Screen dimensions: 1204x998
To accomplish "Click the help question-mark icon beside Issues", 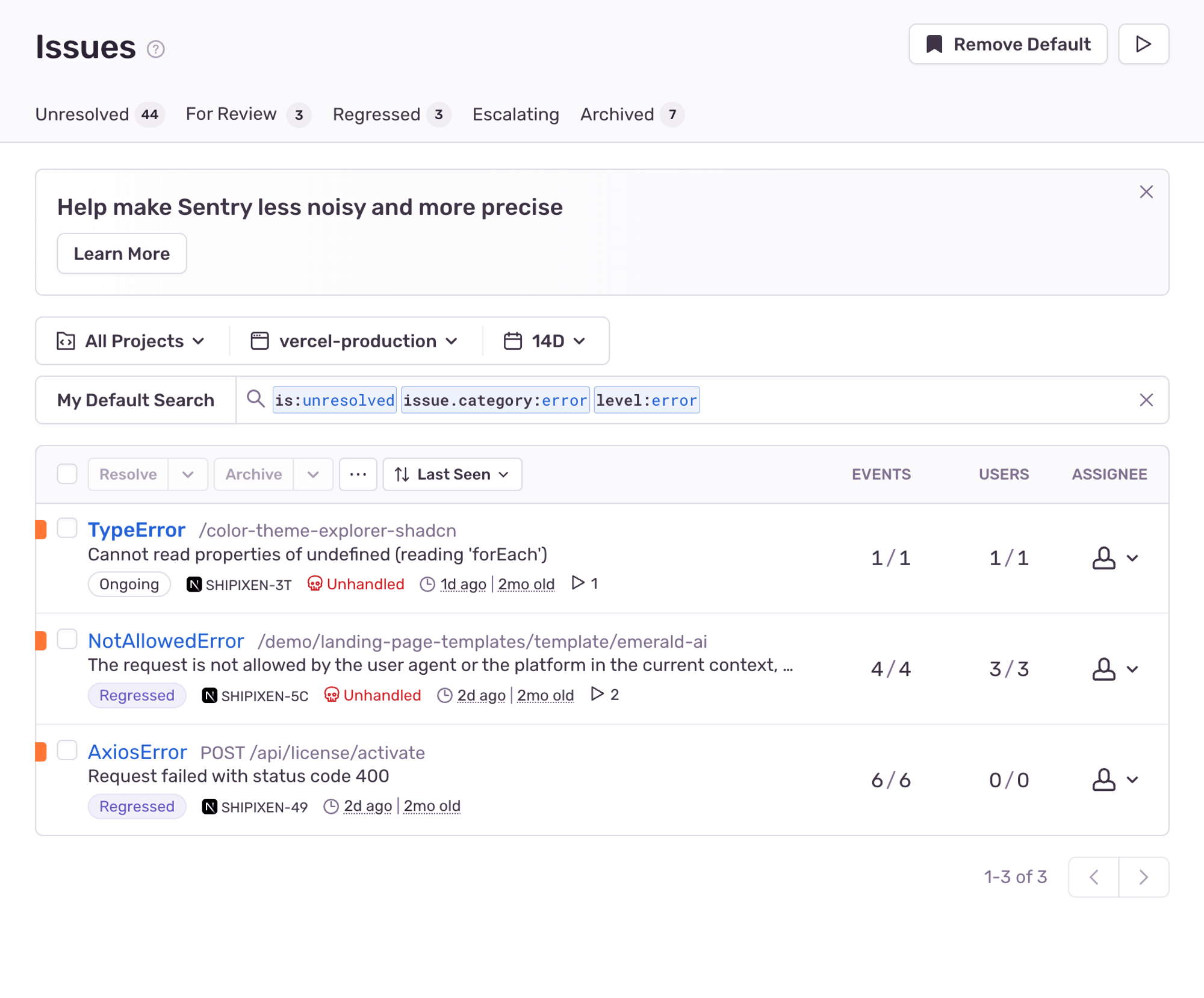I will click(x=156, y=49).
